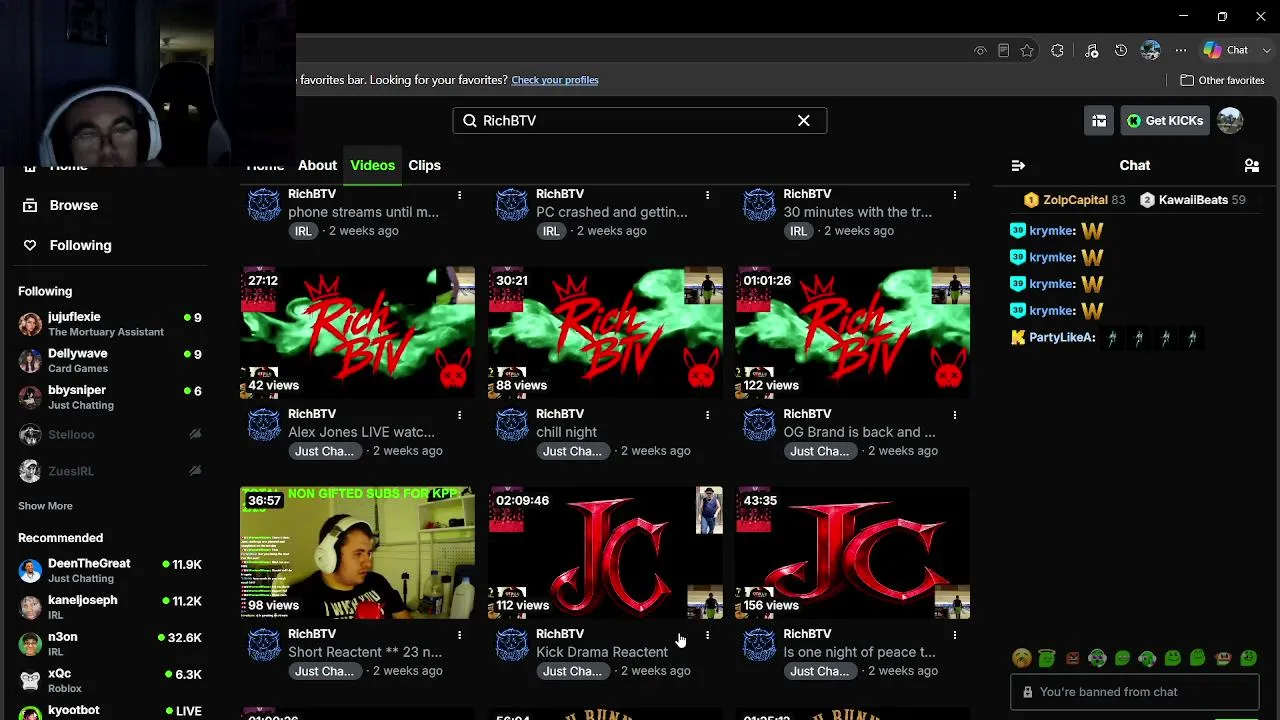Screen dimensions: 1280x720
Task: Click the magnifier icon in Kick search
Action: pos(470,121)
